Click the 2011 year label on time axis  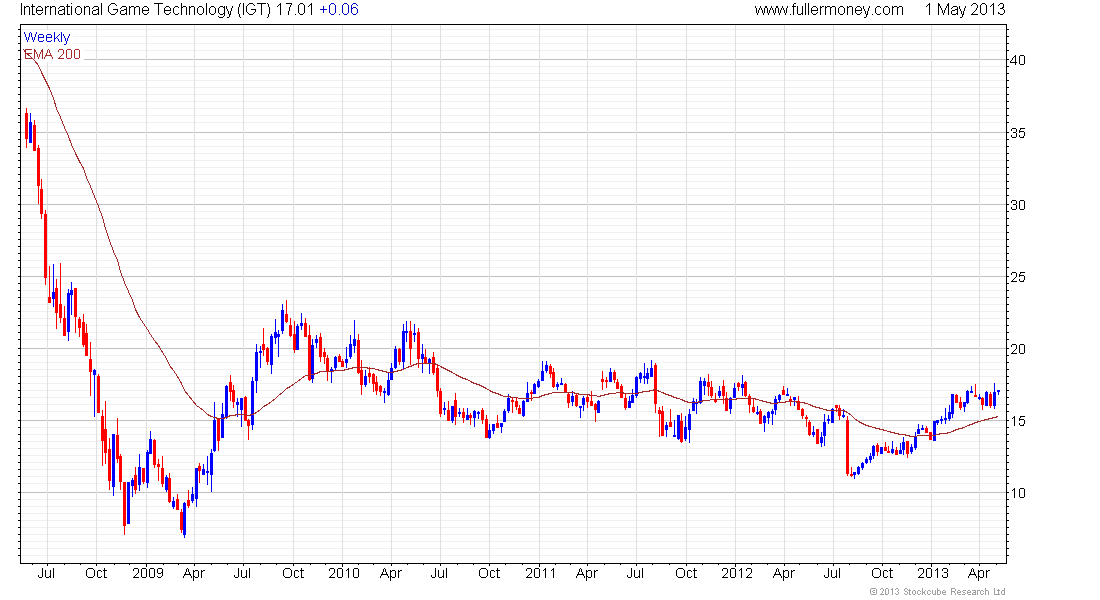tap(541, 573)
